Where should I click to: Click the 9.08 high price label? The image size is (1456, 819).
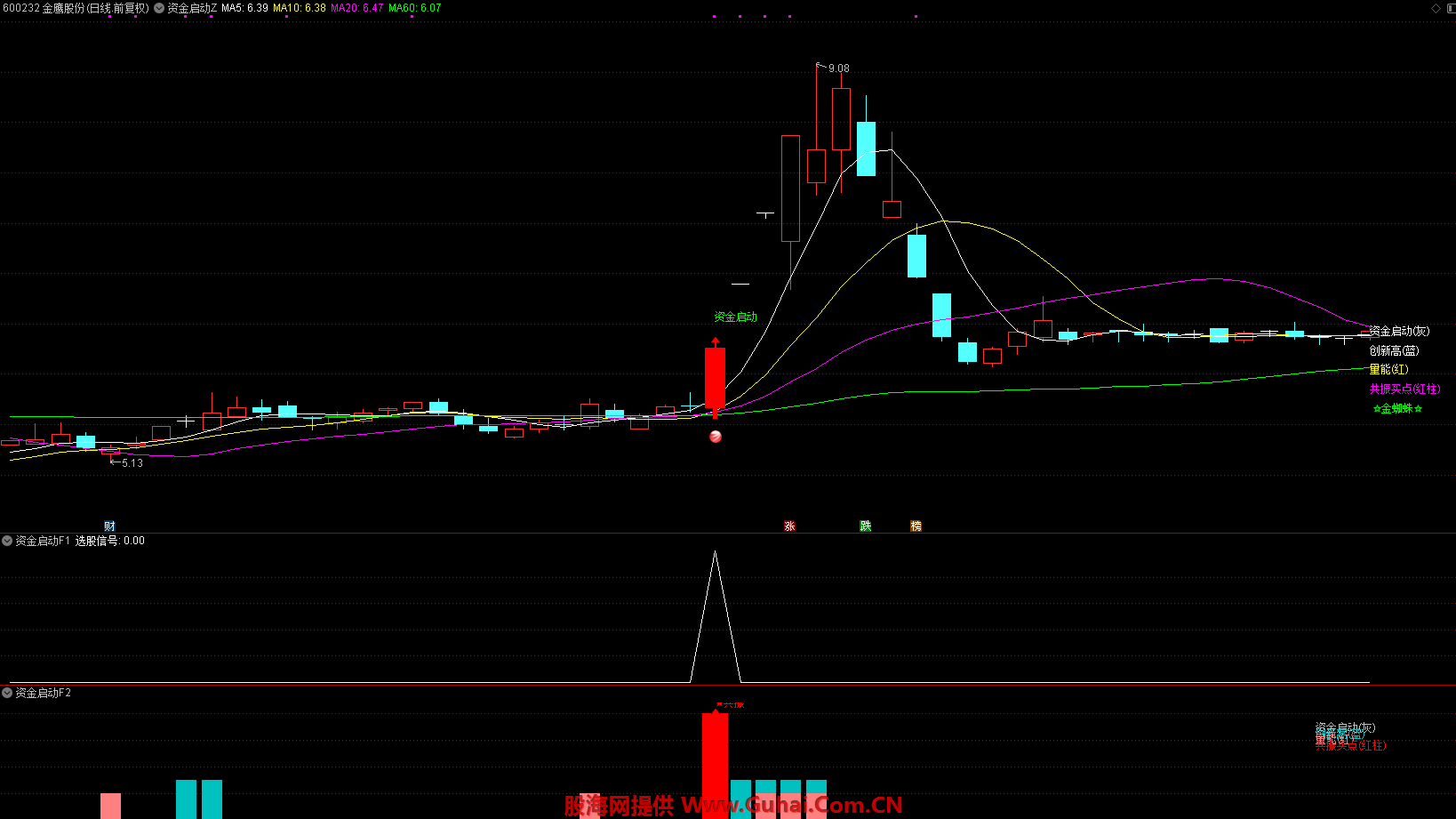click(839, 68)
